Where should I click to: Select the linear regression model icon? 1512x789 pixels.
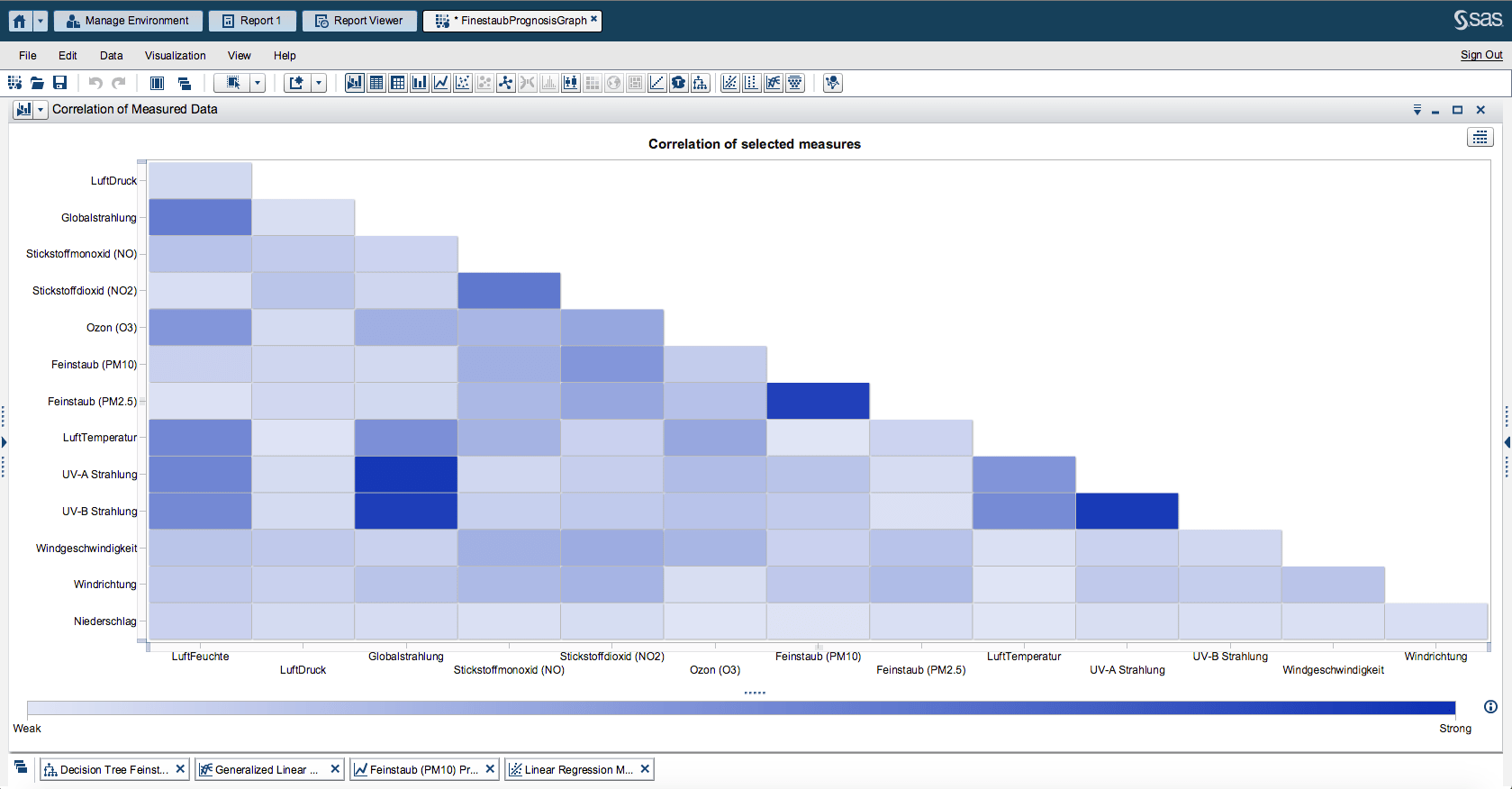730,83
